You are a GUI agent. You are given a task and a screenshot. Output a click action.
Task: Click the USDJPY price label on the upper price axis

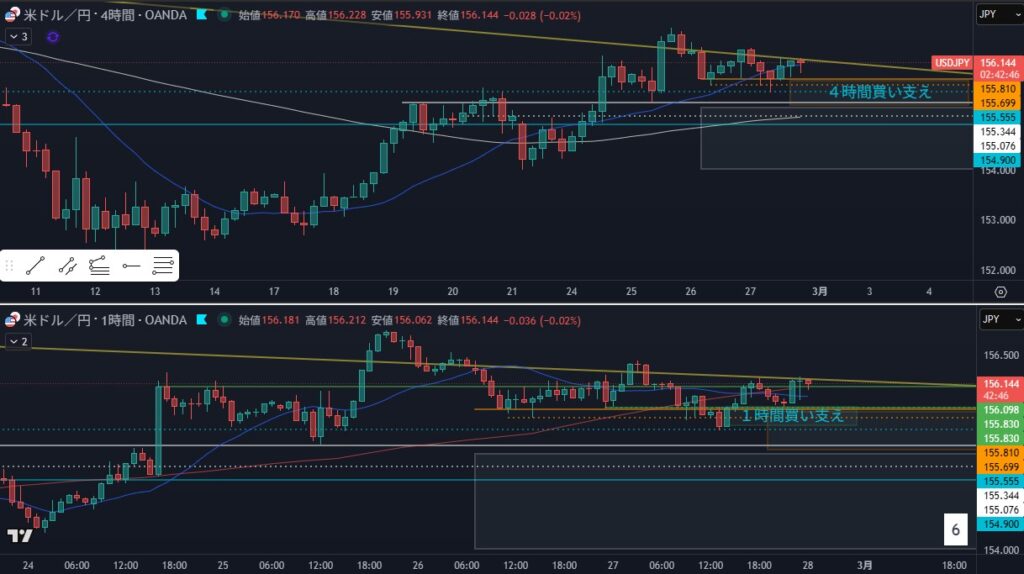[x=950, y=63]
